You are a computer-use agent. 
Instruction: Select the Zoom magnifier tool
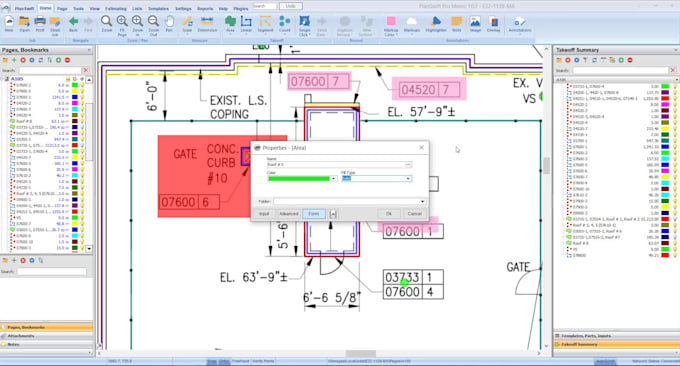107,24
